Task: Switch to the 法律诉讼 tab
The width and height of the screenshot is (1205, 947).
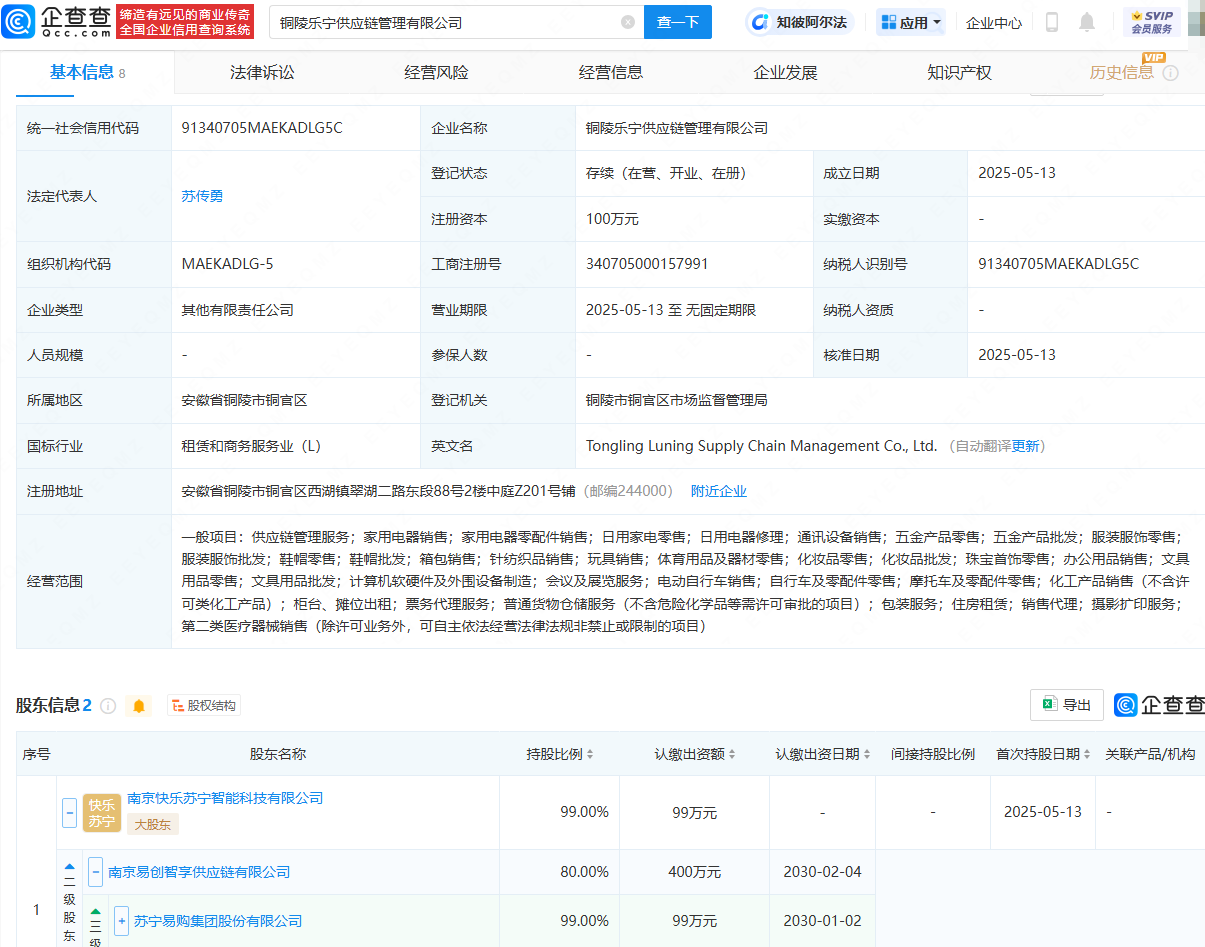Action: click(262, 73)
